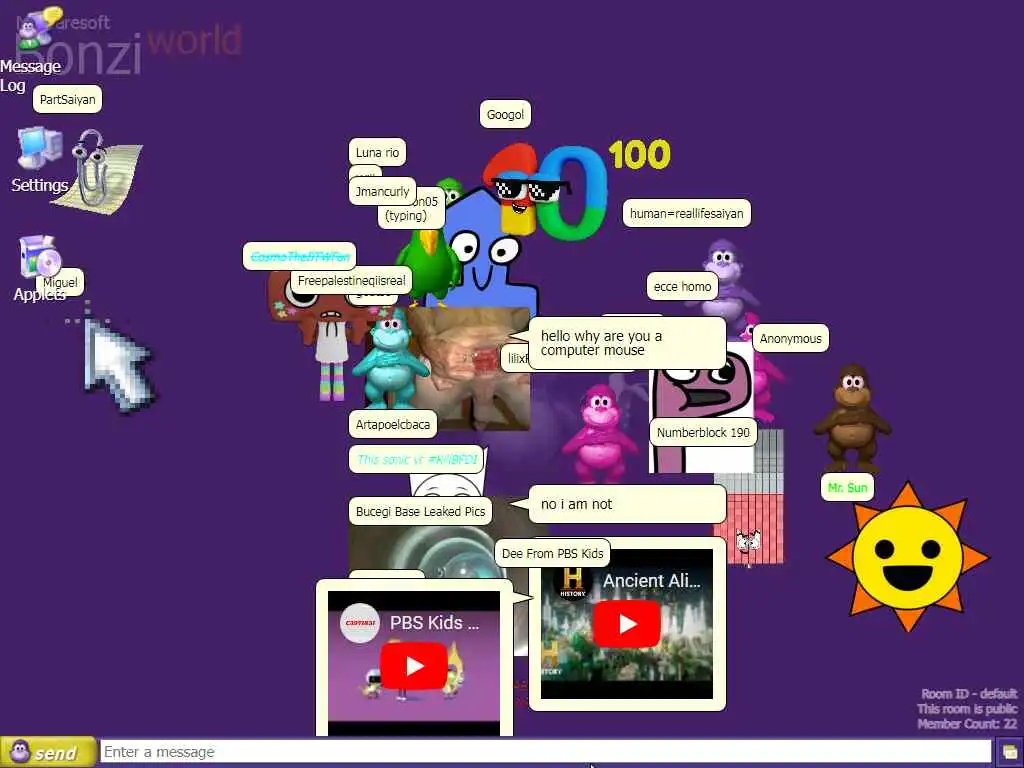Click the Bucegi Base Leaked Pics tag
The height and width of the screenshot is (768, 1024).
421,511
